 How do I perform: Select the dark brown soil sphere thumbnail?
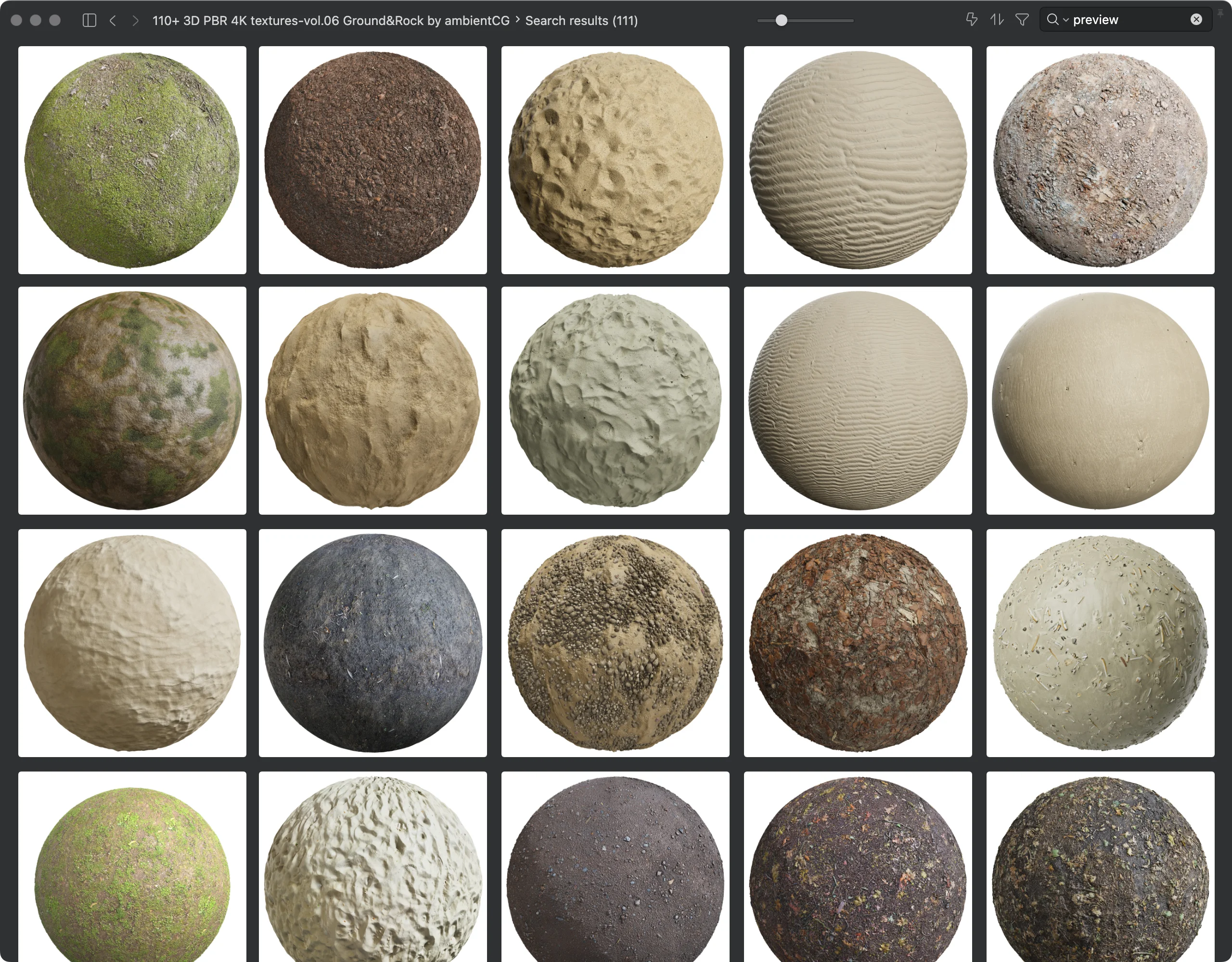pyautogui.click(x=373, y=160)
